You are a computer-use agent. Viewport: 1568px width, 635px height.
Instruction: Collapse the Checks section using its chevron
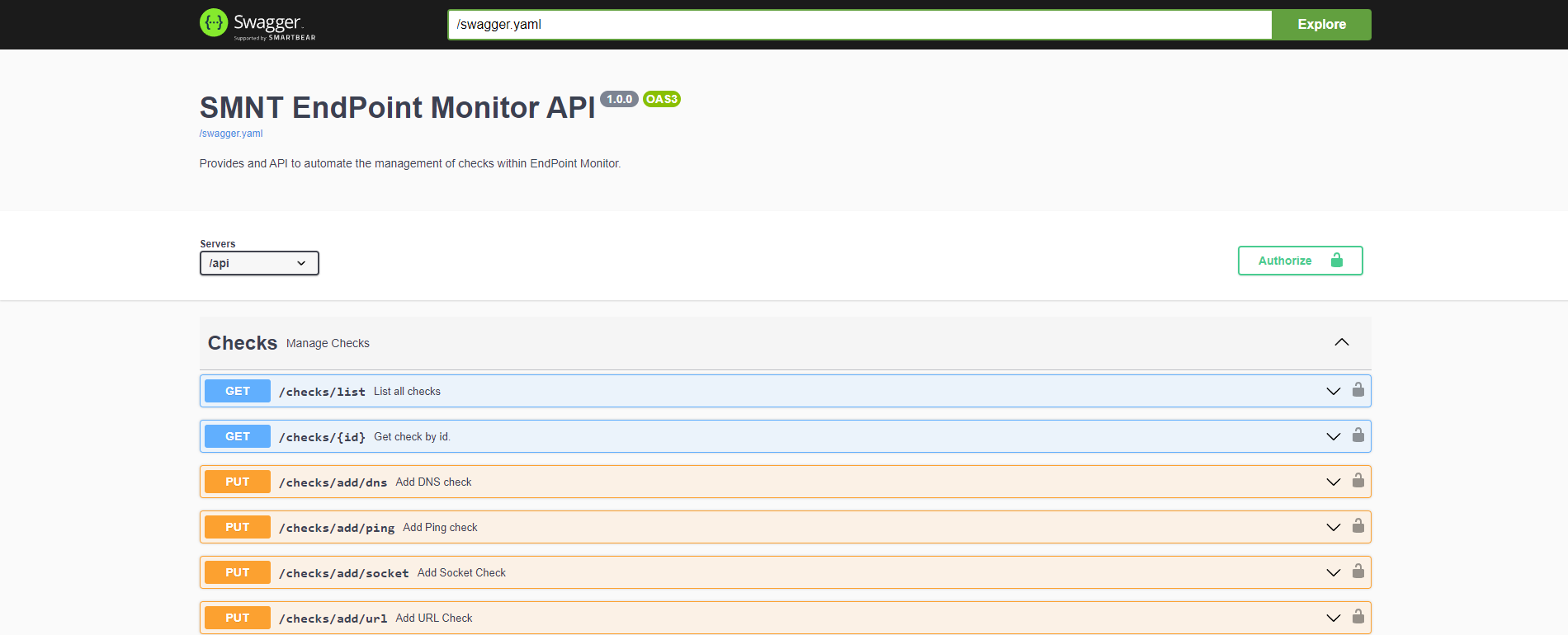pyautogui.click(x=1342, y=342)
